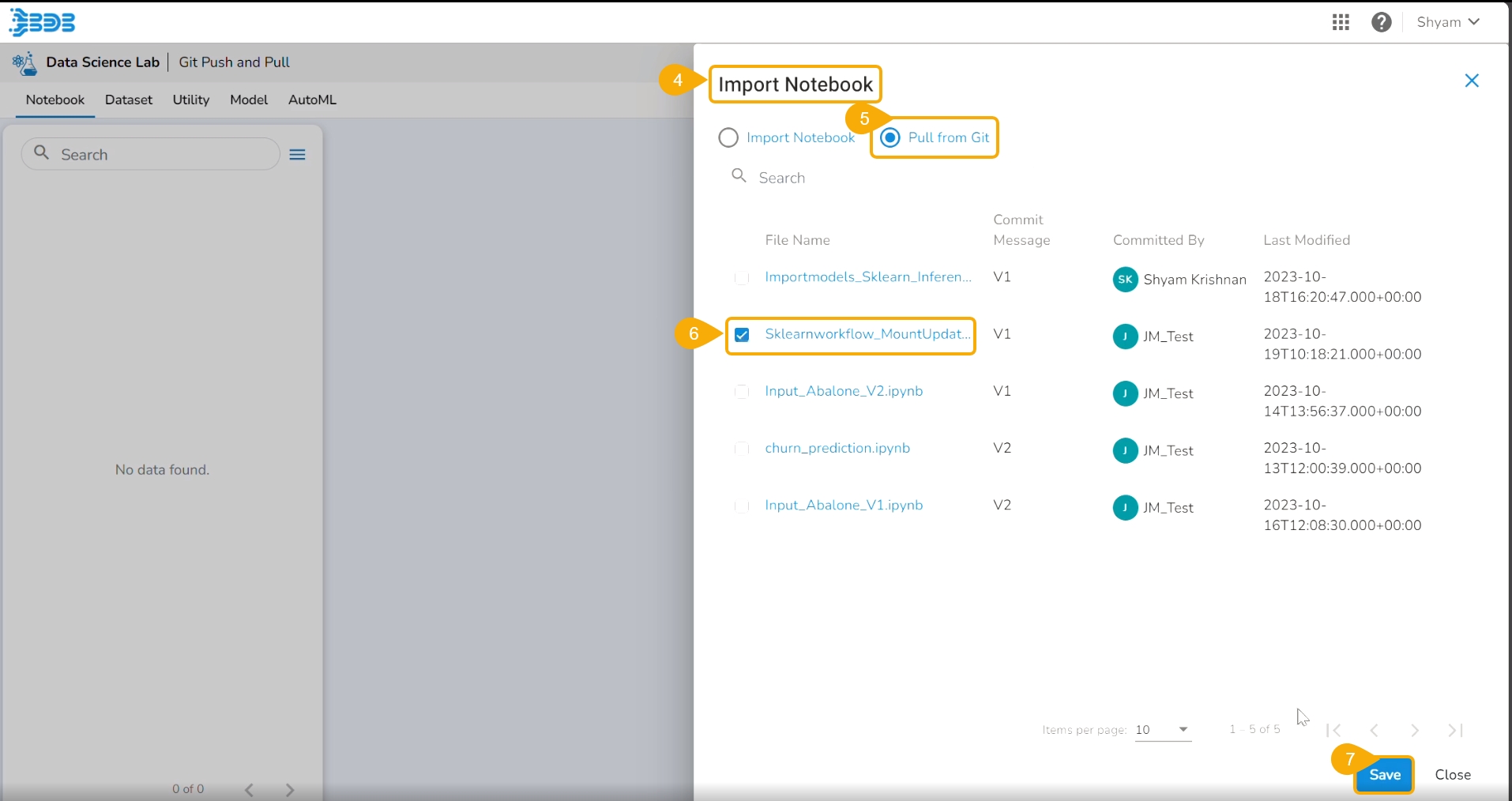Open the Importmodels_Sklearn_Inferen file link
The width and height of the screenshot is (1512, 801).
pyautogui.click(x=868, y=277)
